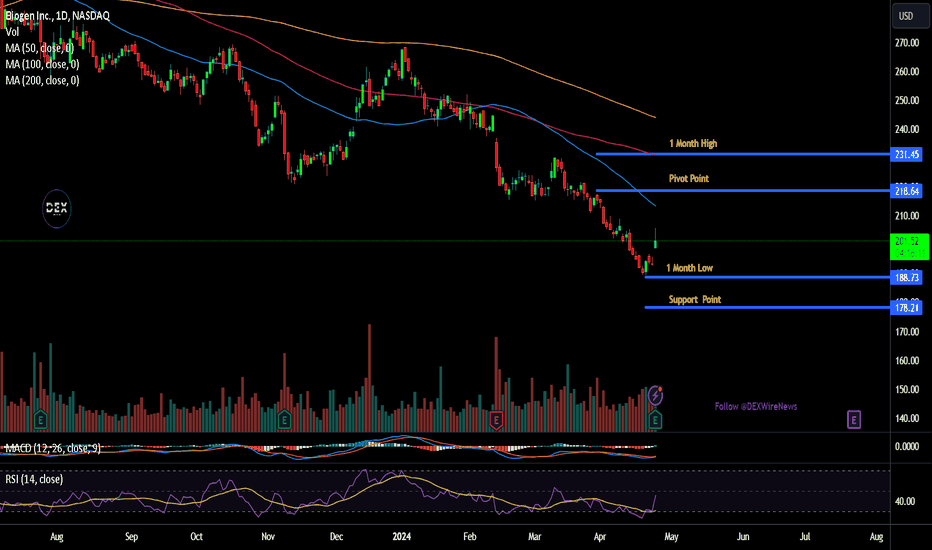Click the 170.00 price axis label
Image resolution: width=932 pixels, height=550 pixels.
[907, 332]
